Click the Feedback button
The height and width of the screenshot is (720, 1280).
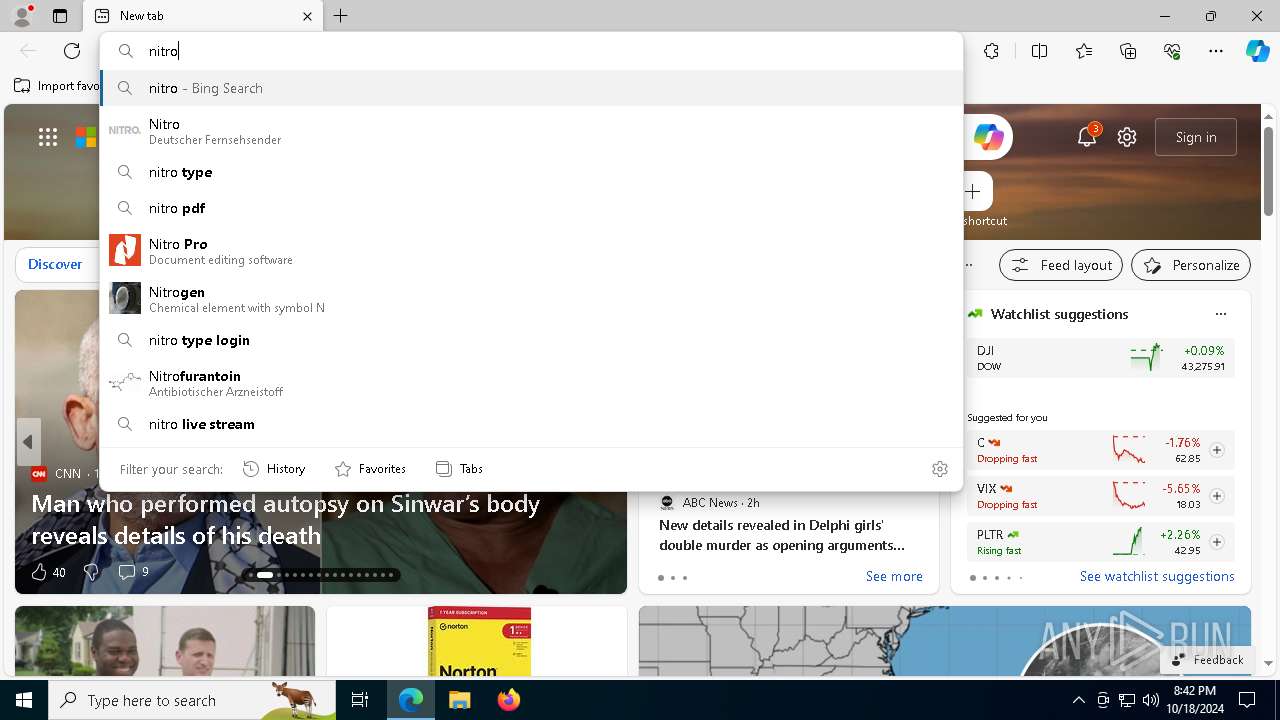point(1207,660)
